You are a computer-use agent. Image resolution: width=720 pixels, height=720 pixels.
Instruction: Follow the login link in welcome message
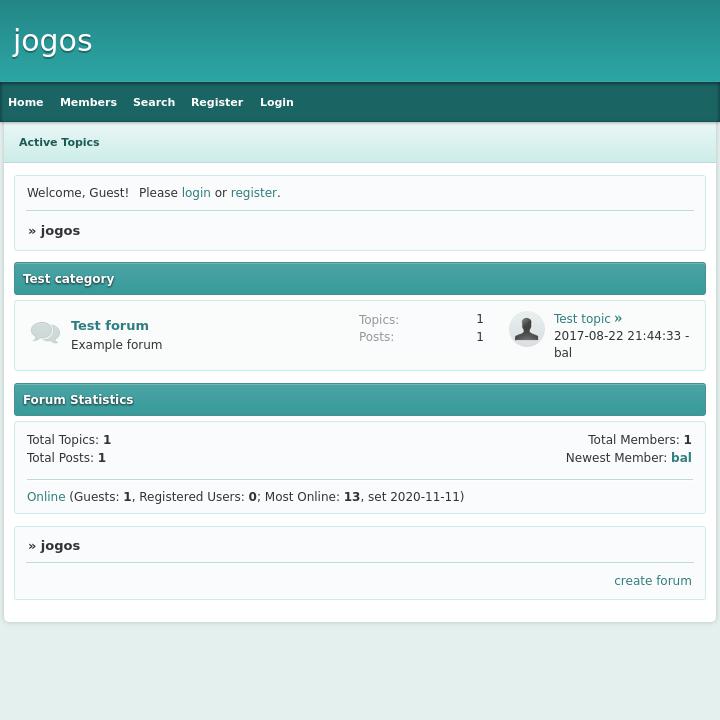(x=196, y=193)
